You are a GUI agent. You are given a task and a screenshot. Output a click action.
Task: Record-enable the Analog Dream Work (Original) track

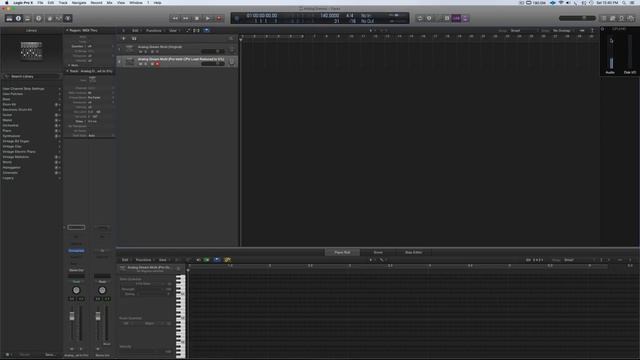[157, 52]
